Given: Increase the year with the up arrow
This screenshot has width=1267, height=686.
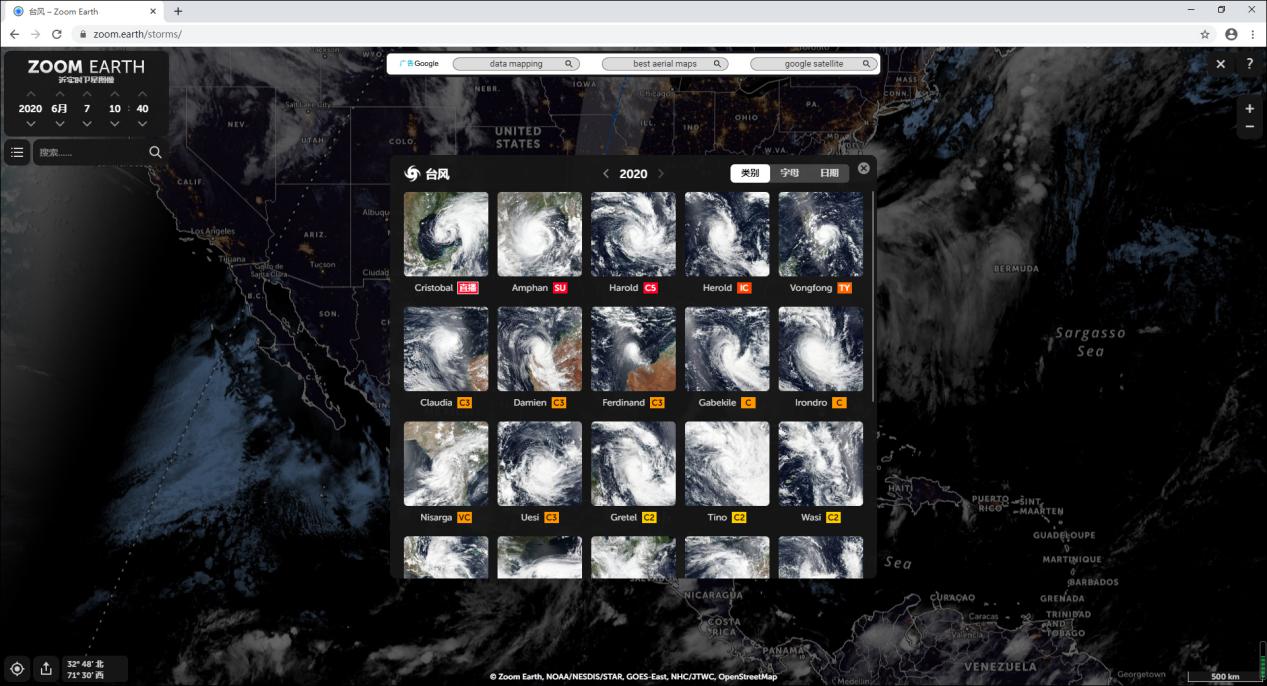Looking at the screenshot, I should pyautogui.click(x=30, y=95).
